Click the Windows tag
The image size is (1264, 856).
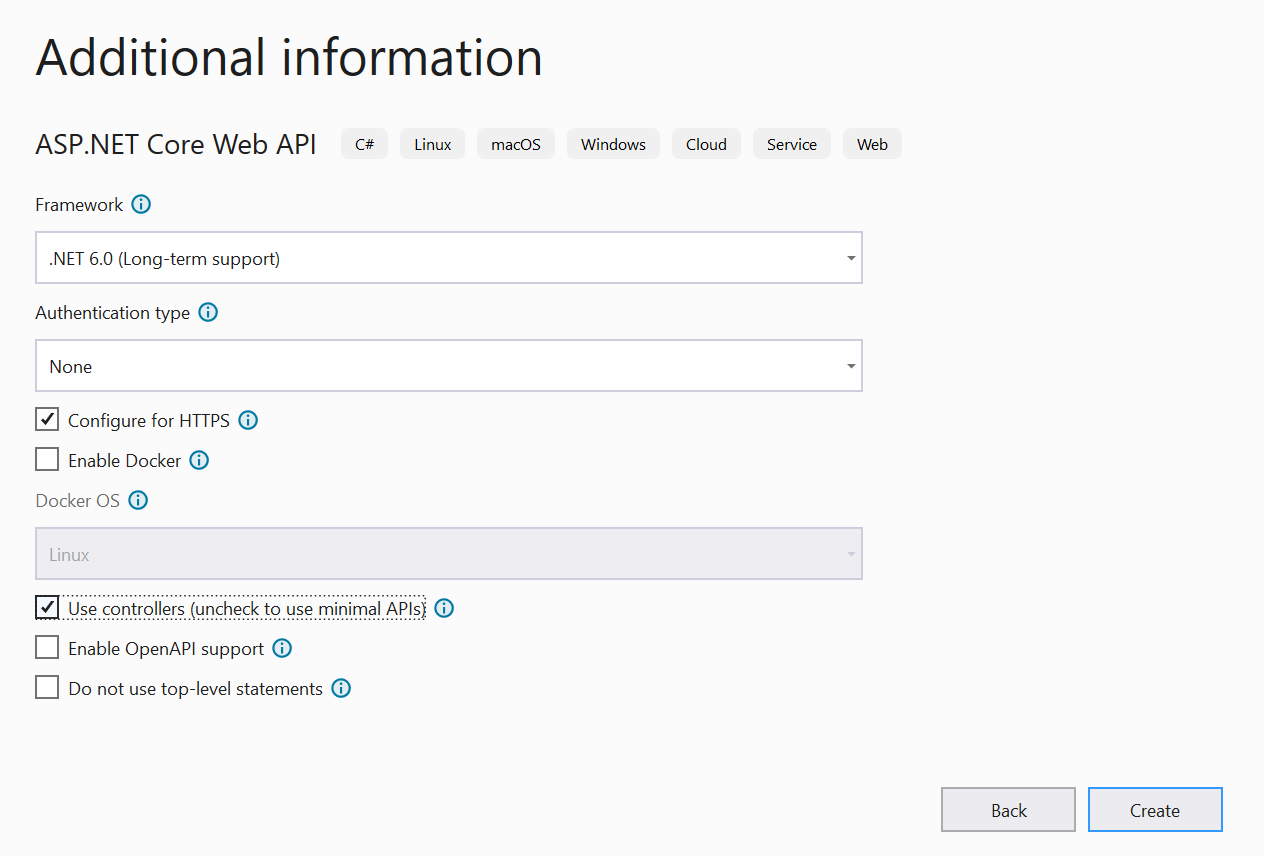coord(613,144)
